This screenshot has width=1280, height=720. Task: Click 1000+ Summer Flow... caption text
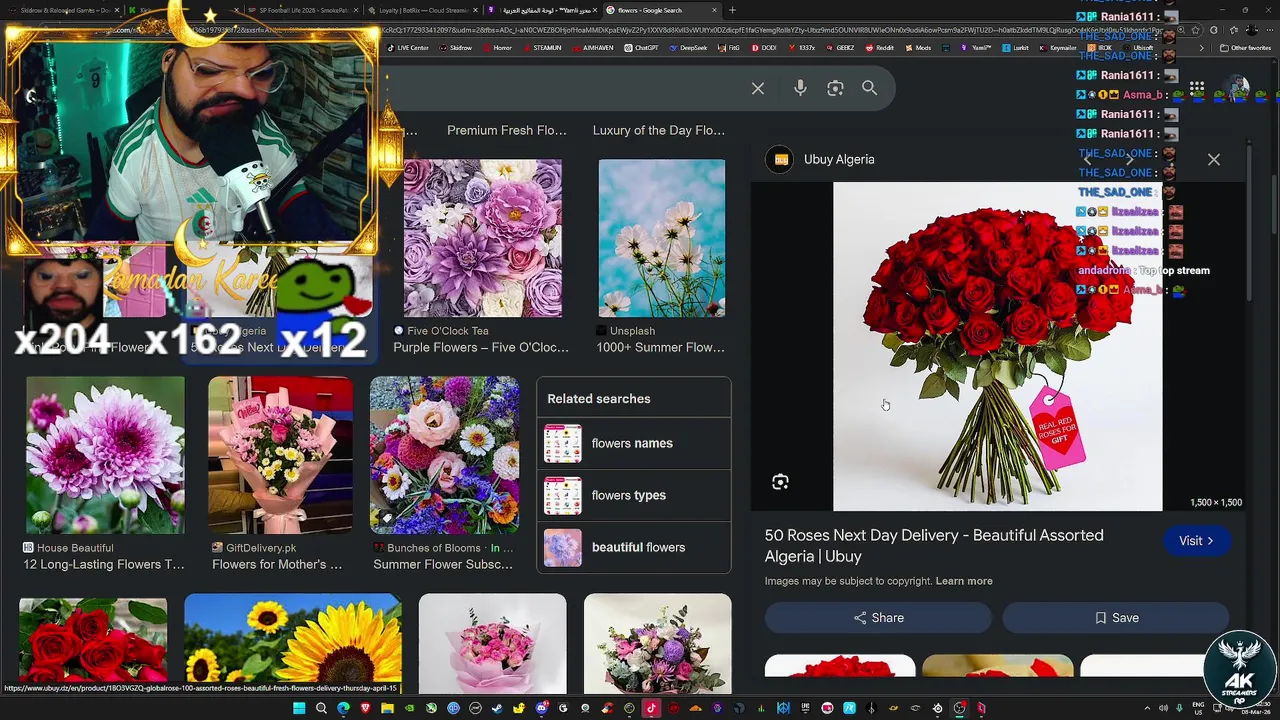point(660,348)
